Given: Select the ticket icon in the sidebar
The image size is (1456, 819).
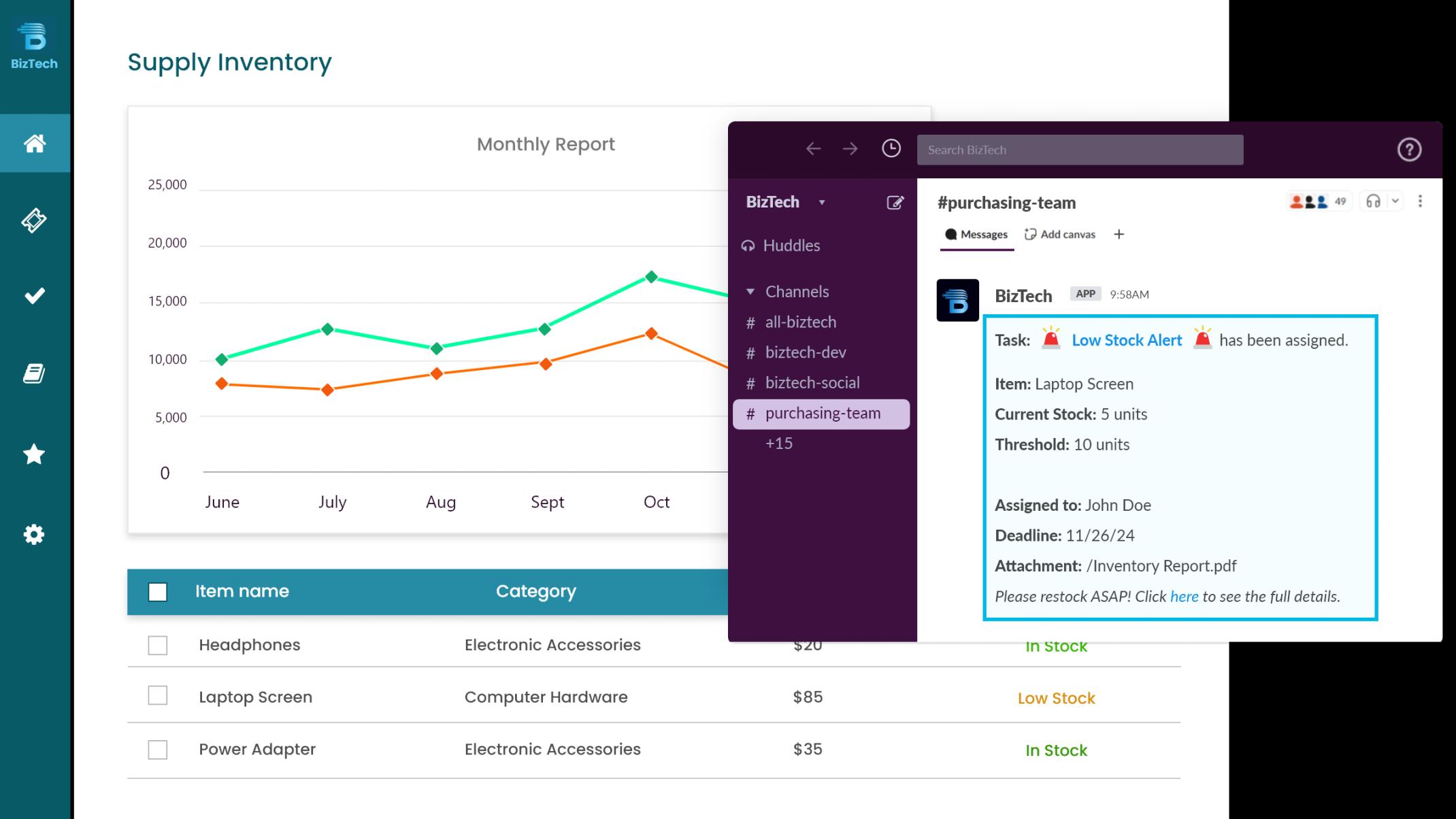Looking at the screenshot, I should 35,220.
